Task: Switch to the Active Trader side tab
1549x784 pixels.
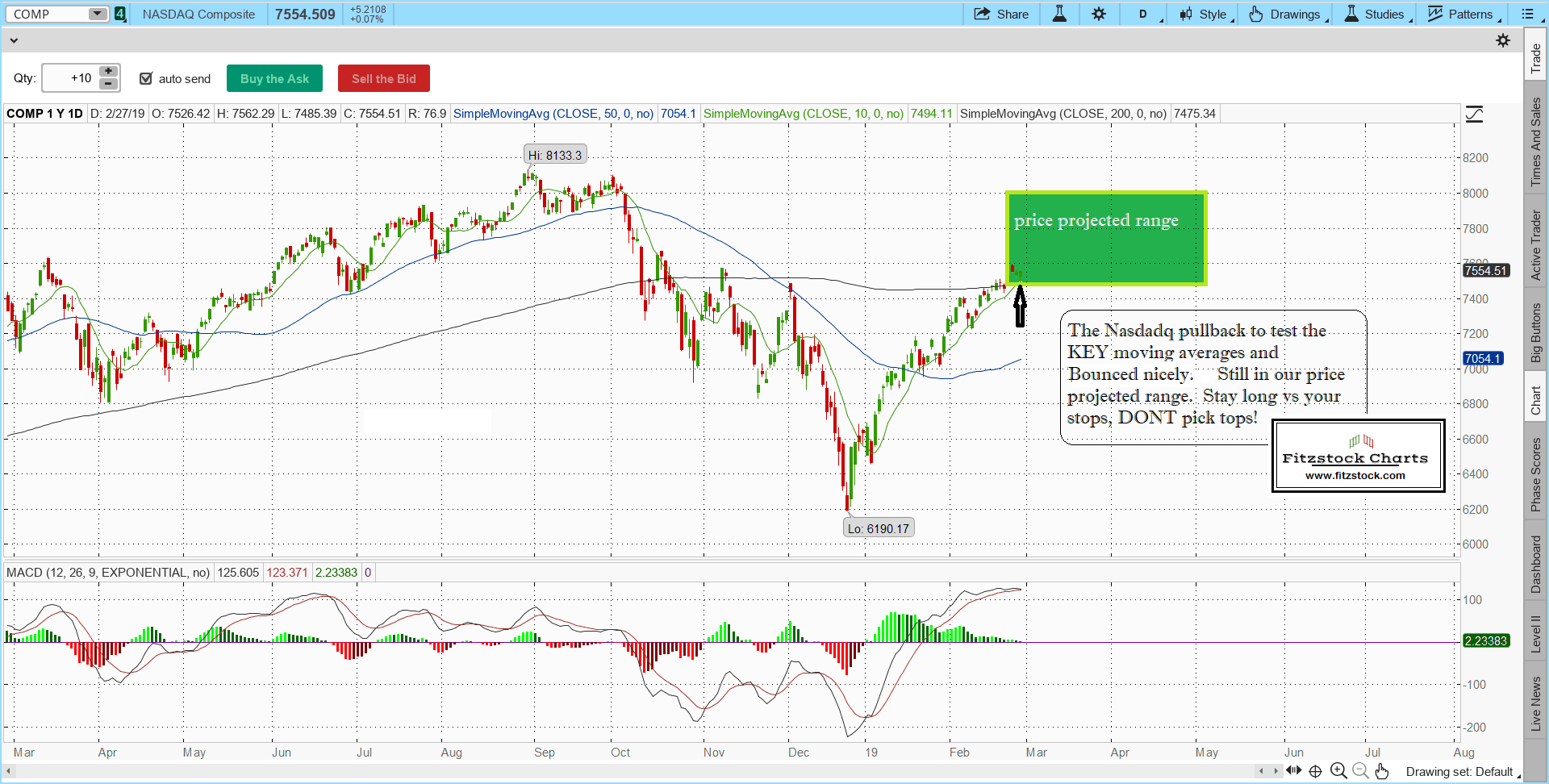Action: coord(1536,245)
